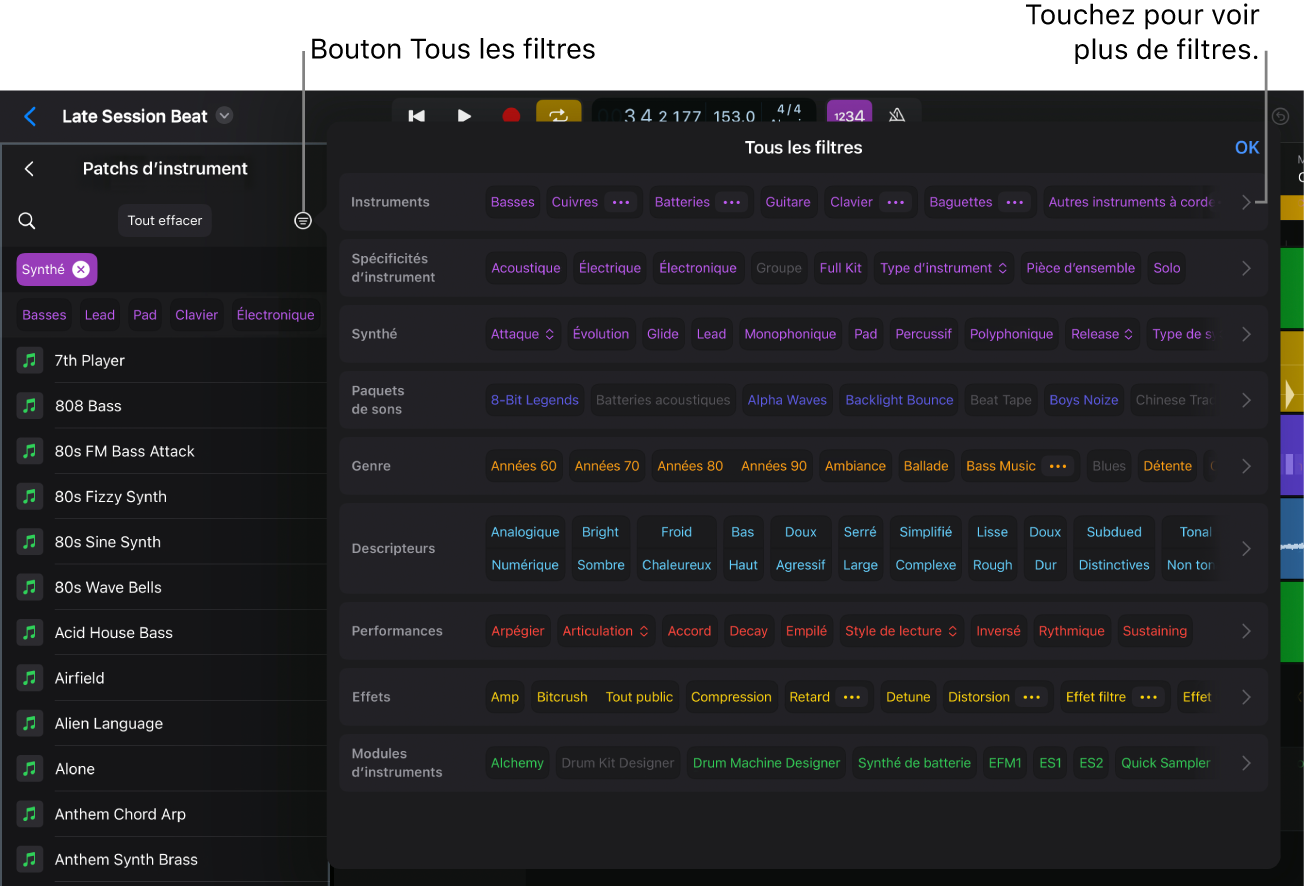Open the Batteries sub-filter dots
1306x886 pixels.
coord(732,202)
